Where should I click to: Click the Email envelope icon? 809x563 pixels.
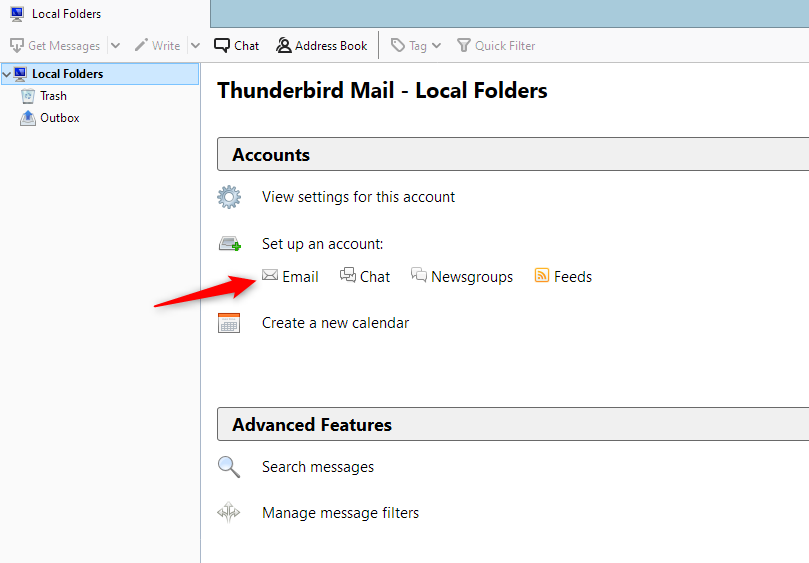pos(270,275)
